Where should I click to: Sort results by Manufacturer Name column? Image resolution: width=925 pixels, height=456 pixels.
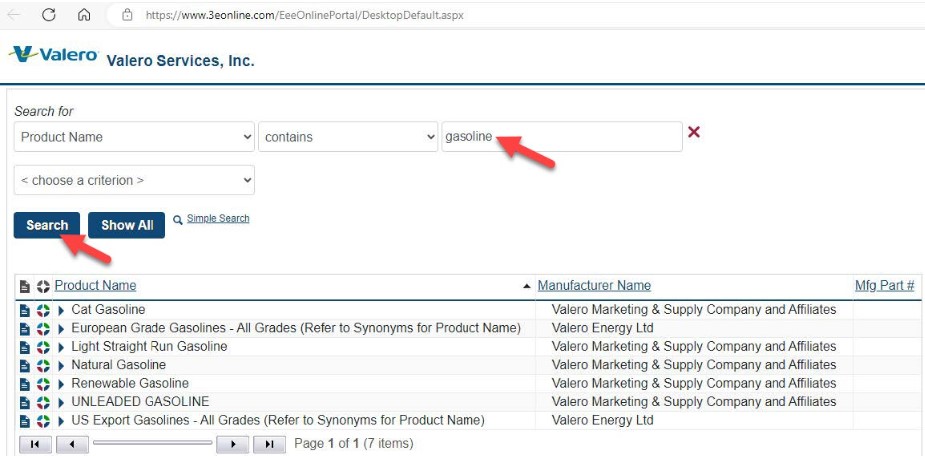pyautogui.click(x=594, y=286)
